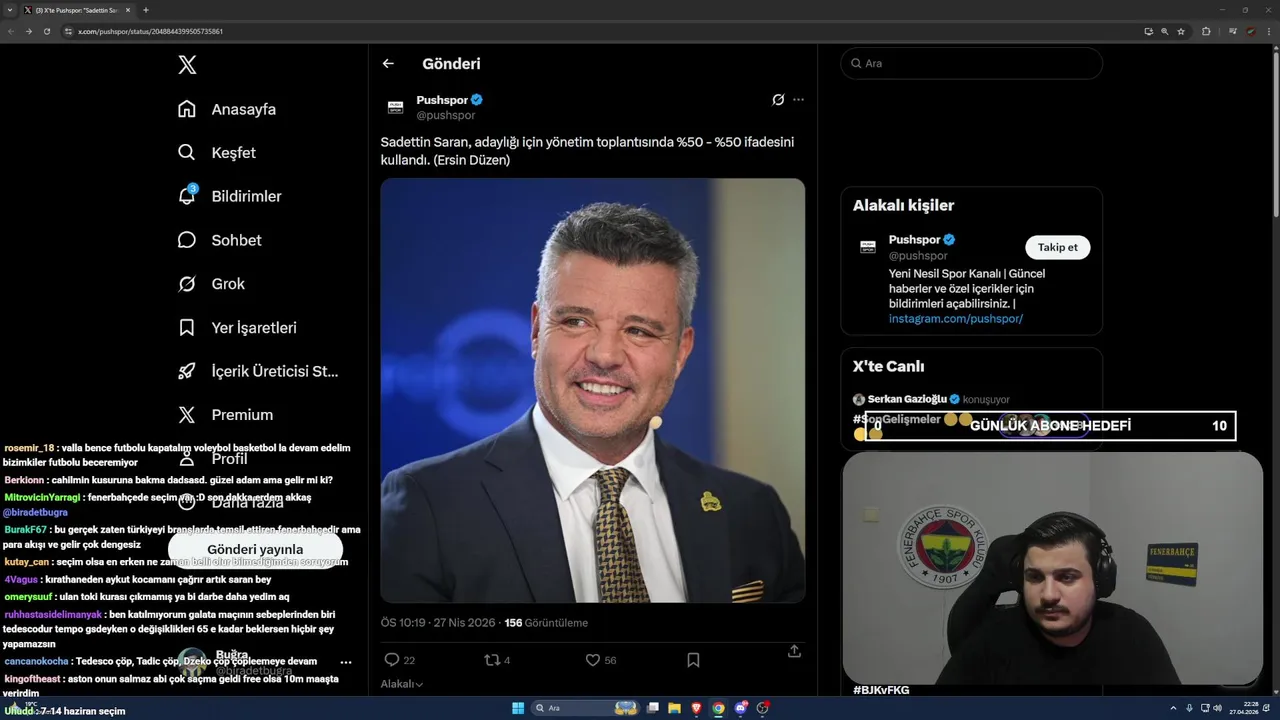Reload the page
This screenshot has height=720, width=1280.
[x=46, y=31]
